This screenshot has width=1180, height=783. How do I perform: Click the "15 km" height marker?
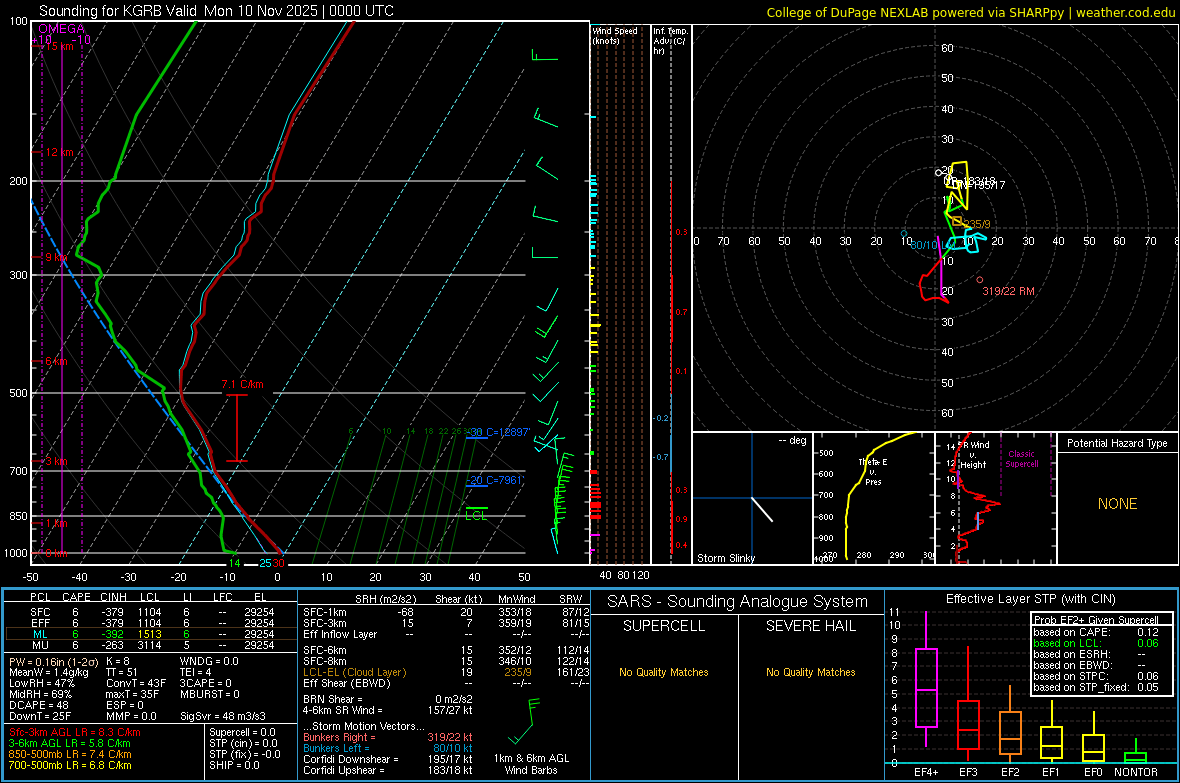click(60, 46)
